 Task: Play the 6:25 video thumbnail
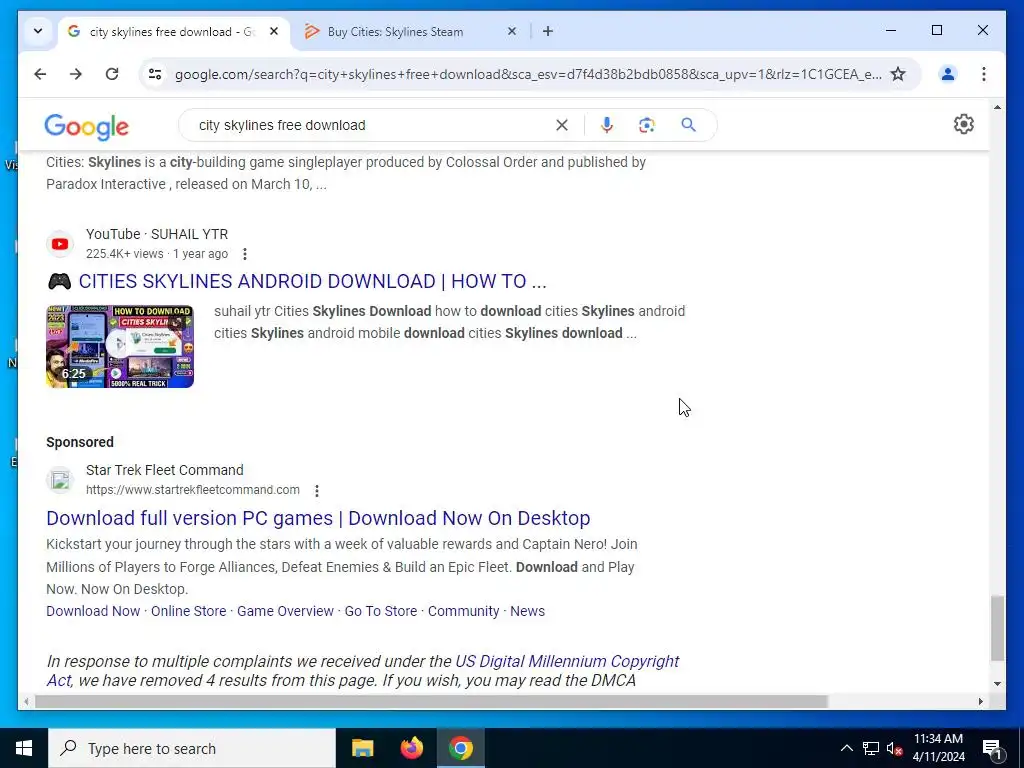click(120, 346)
